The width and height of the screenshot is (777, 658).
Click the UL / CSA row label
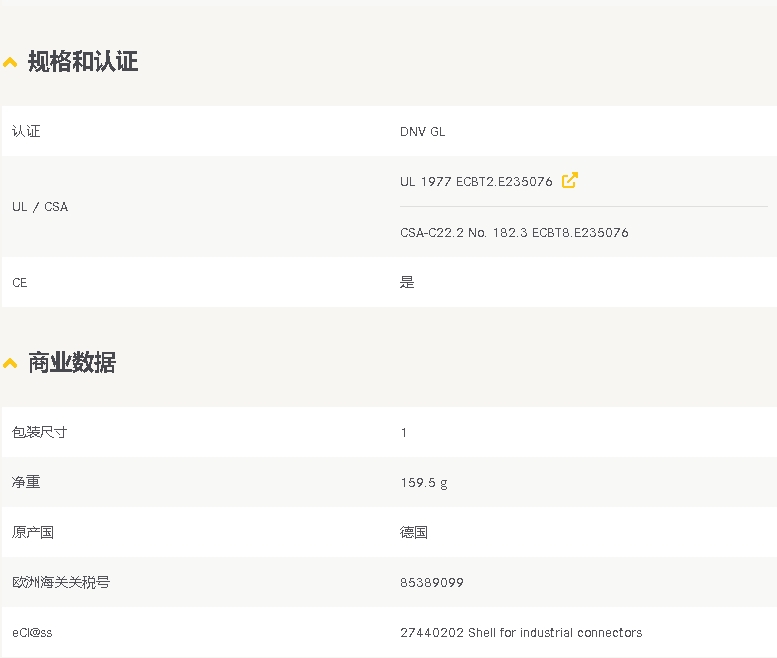(x=40, y=207)
